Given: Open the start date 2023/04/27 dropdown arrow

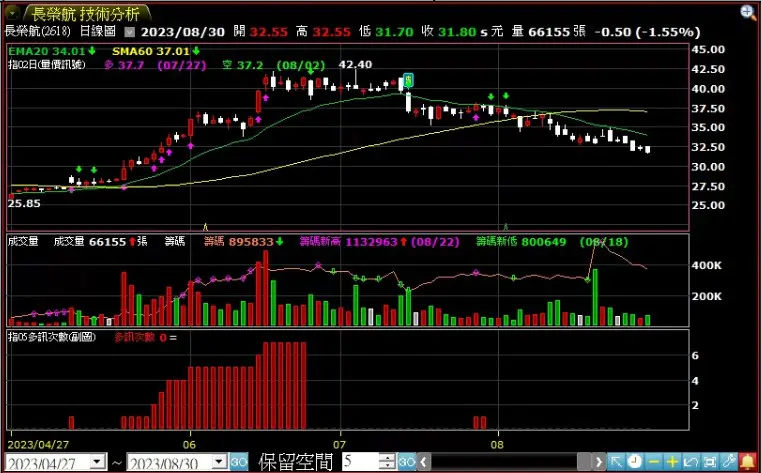Looking at the screenshot, I should pos(98,462).
